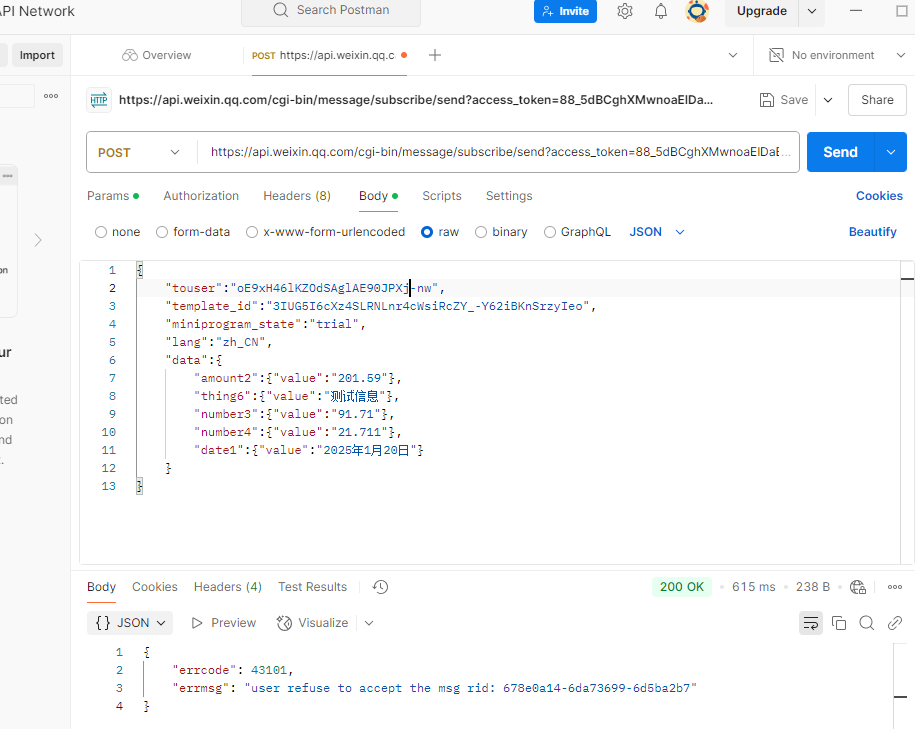Open response Headers (4) tab
This screenshot has height=729, width=915.
click(228, 587)
